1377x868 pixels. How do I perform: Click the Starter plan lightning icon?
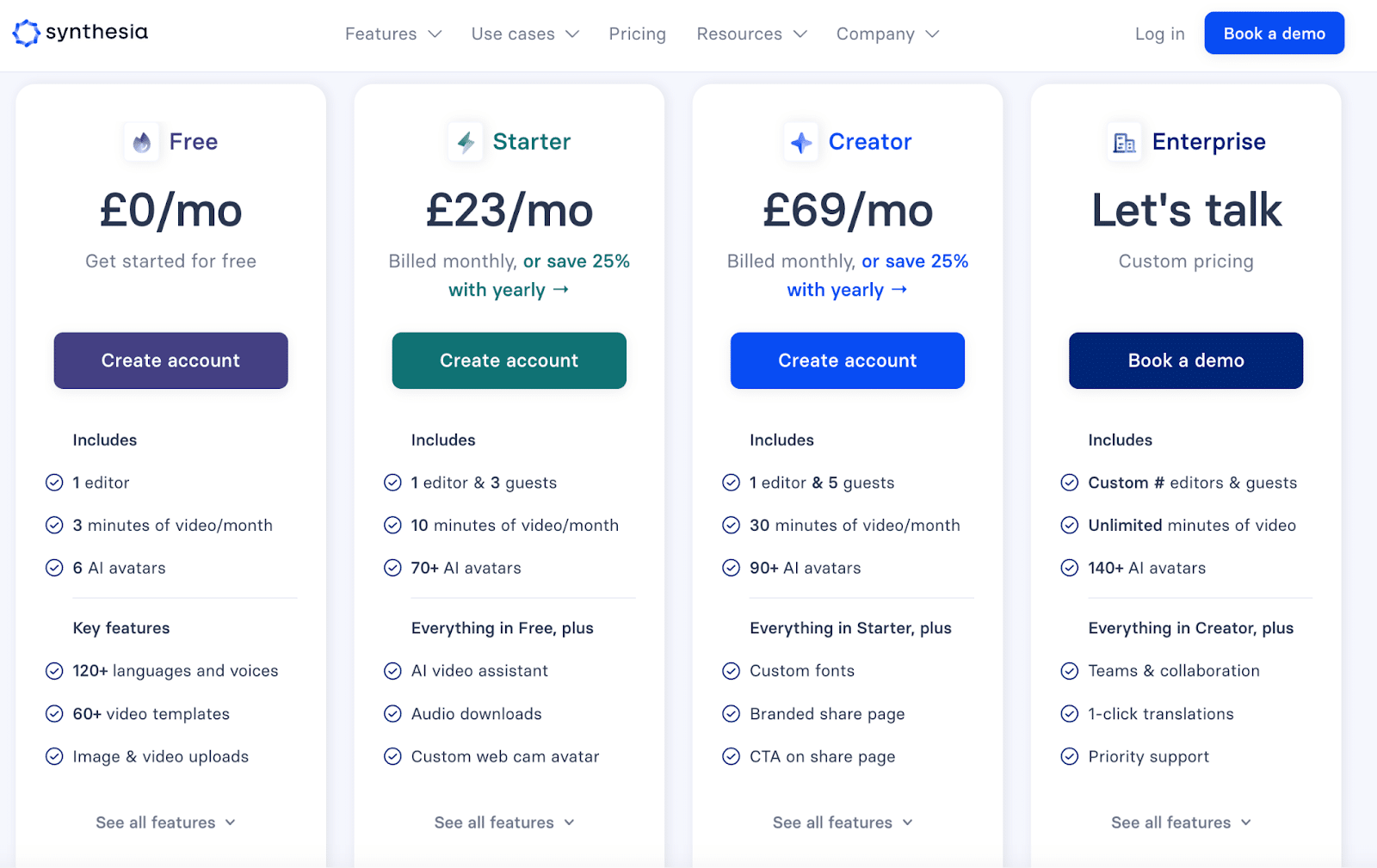point(466,142)
